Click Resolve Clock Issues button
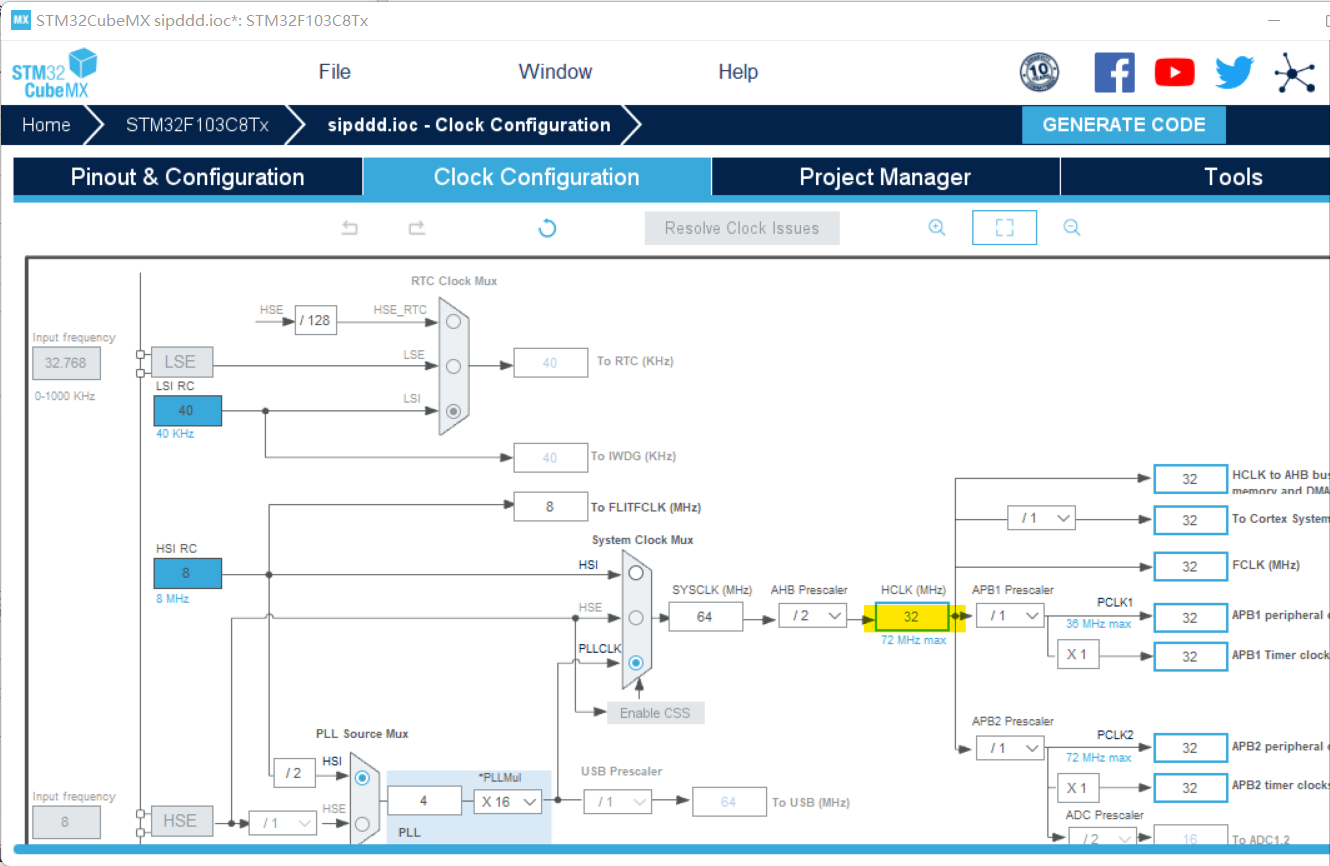This screenshot has height=866, width=1330. [x=742, y=228]
